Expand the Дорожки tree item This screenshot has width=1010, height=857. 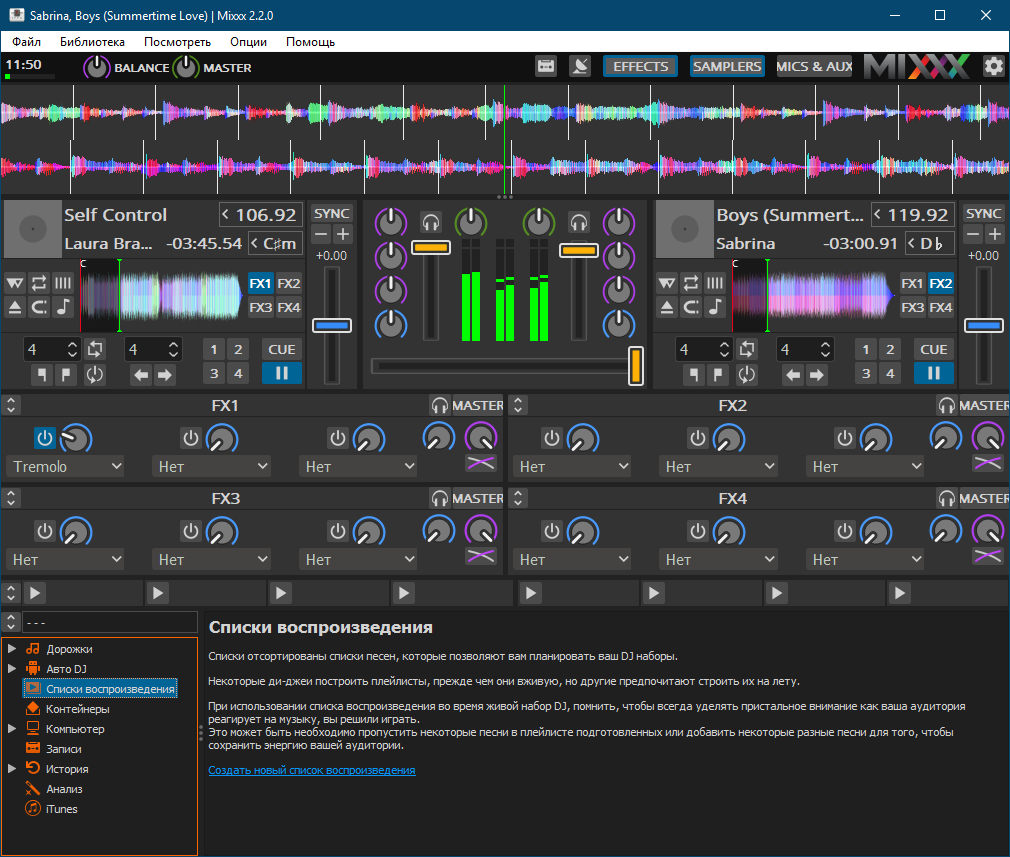pyautogui.click(x=12, y=649)
